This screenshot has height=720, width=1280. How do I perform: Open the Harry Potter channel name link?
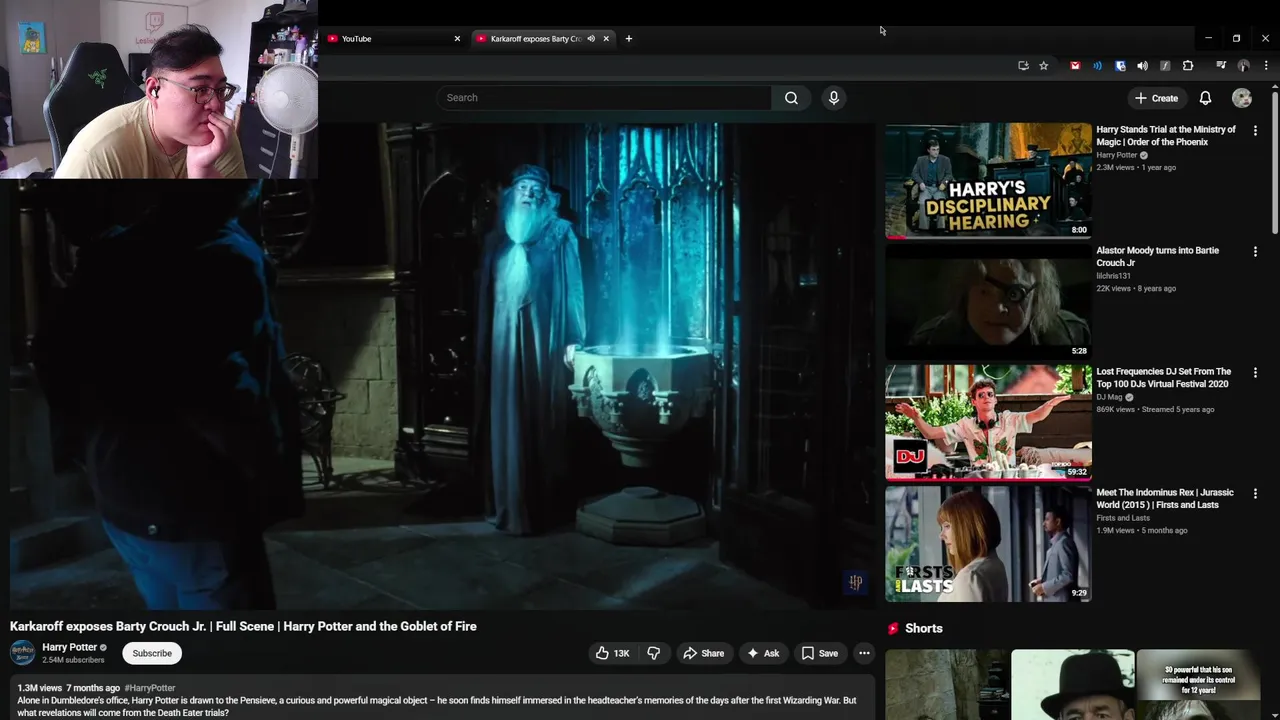(69, 647)
